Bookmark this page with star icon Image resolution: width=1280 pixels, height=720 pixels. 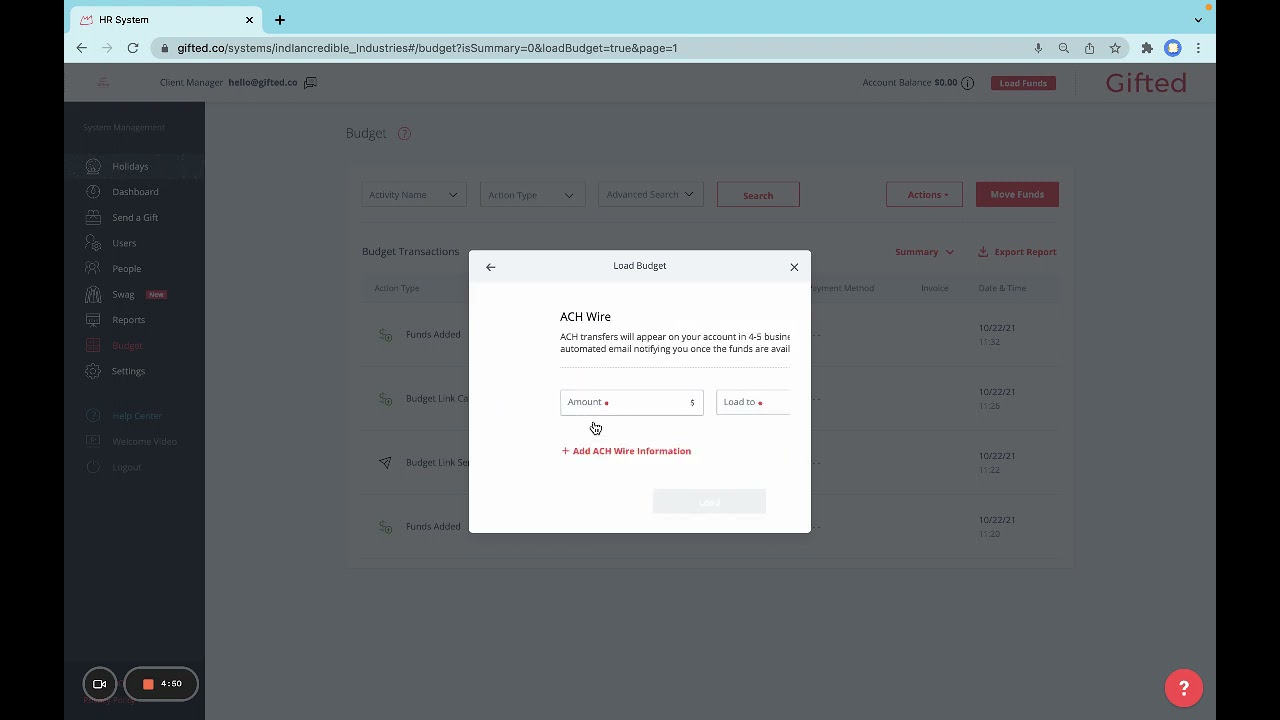point(1115,48)
